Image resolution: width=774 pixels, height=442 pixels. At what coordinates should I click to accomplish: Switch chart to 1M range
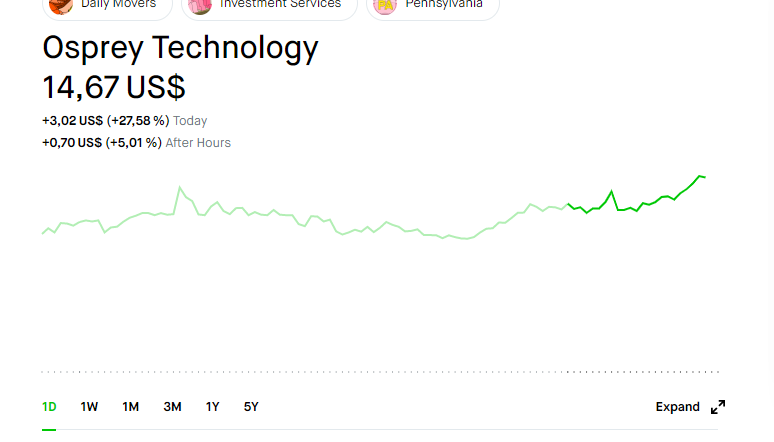[x=130, y=407]
